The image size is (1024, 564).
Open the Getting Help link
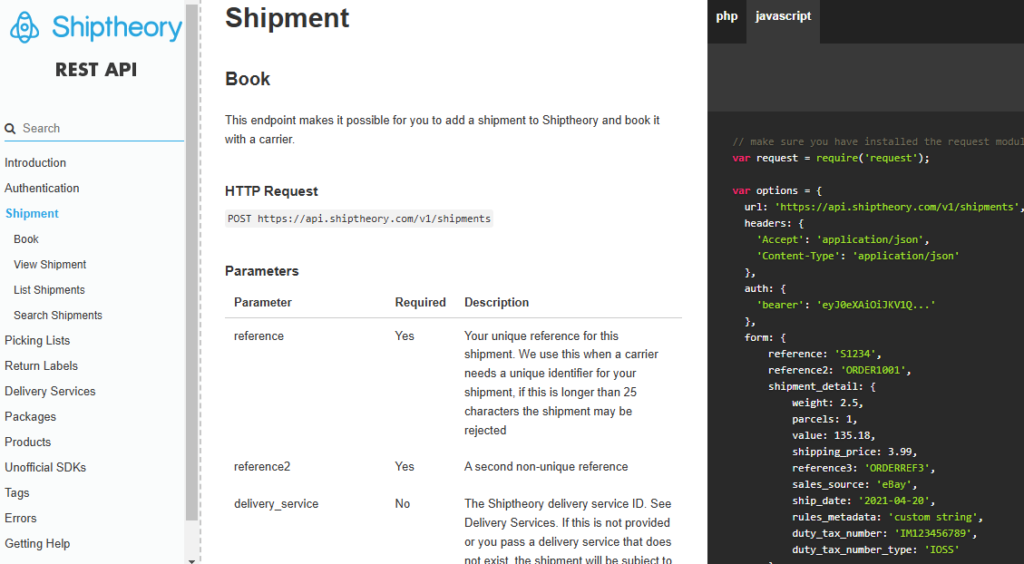point(37,544)
